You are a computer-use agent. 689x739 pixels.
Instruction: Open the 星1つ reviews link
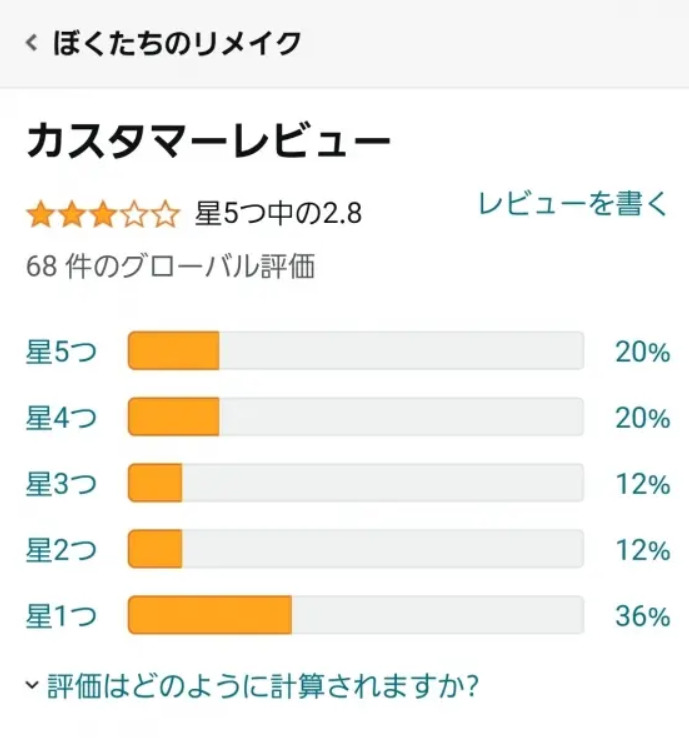pos(61,616)
